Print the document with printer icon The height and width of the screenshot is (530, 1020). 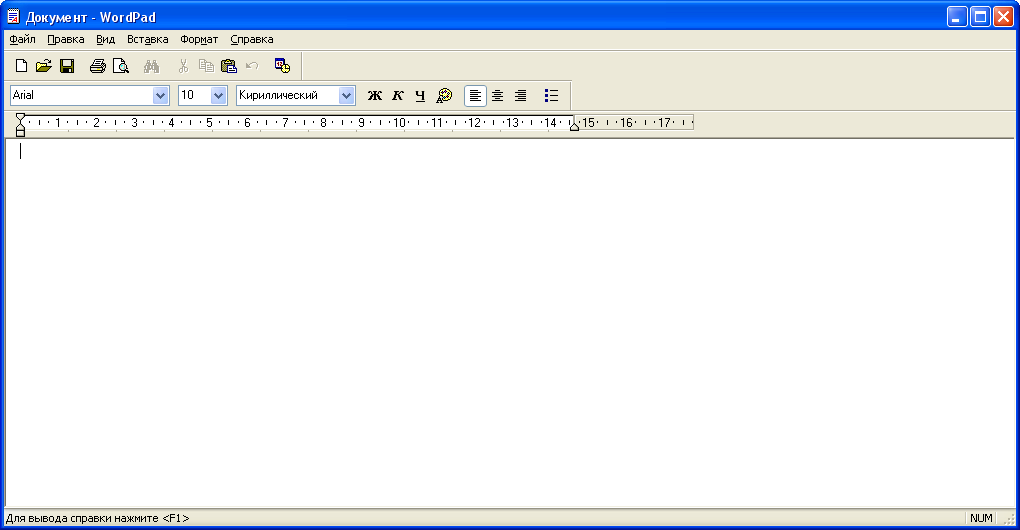point(98,66)
